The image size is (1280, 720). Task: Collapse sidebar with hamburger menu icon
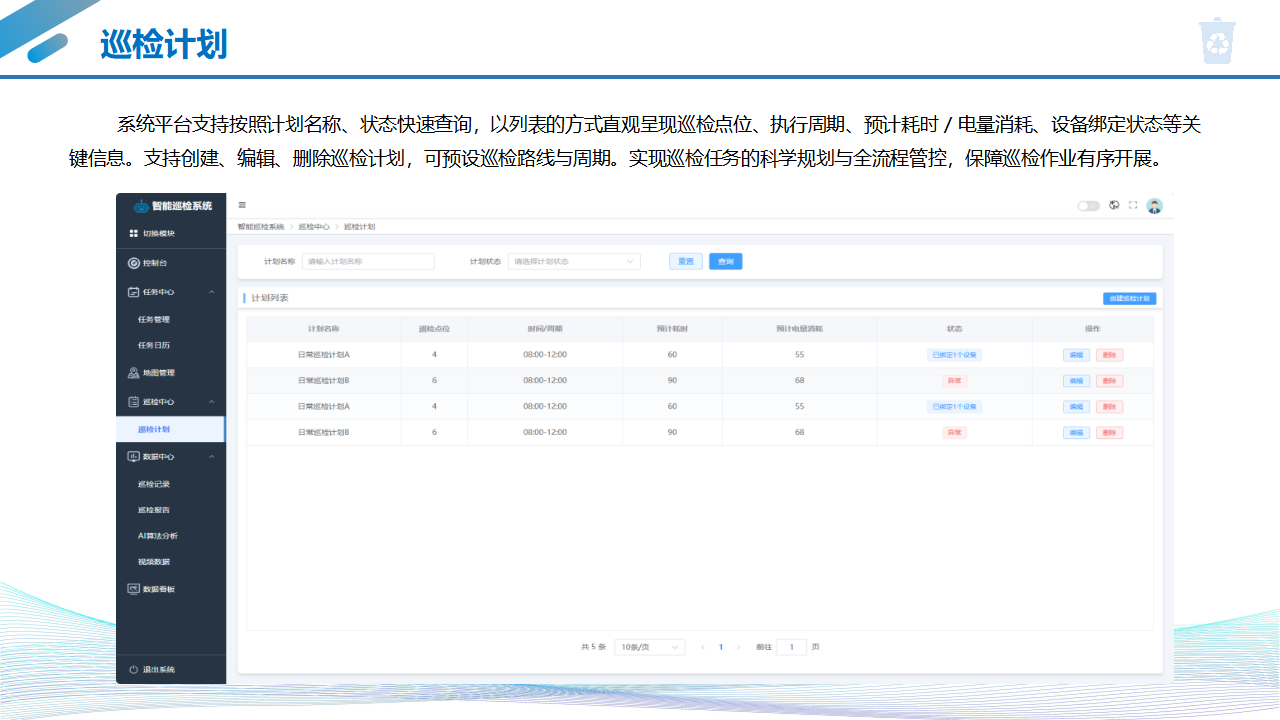click(242, 205)
